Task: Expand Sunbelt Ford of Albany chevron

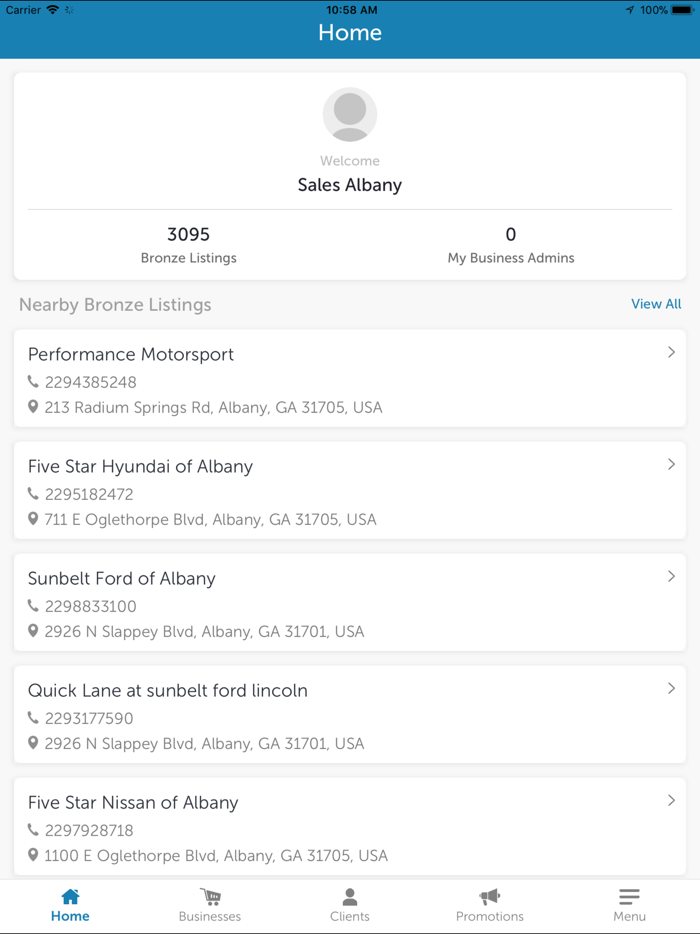Action: click(x=671, y=576)
